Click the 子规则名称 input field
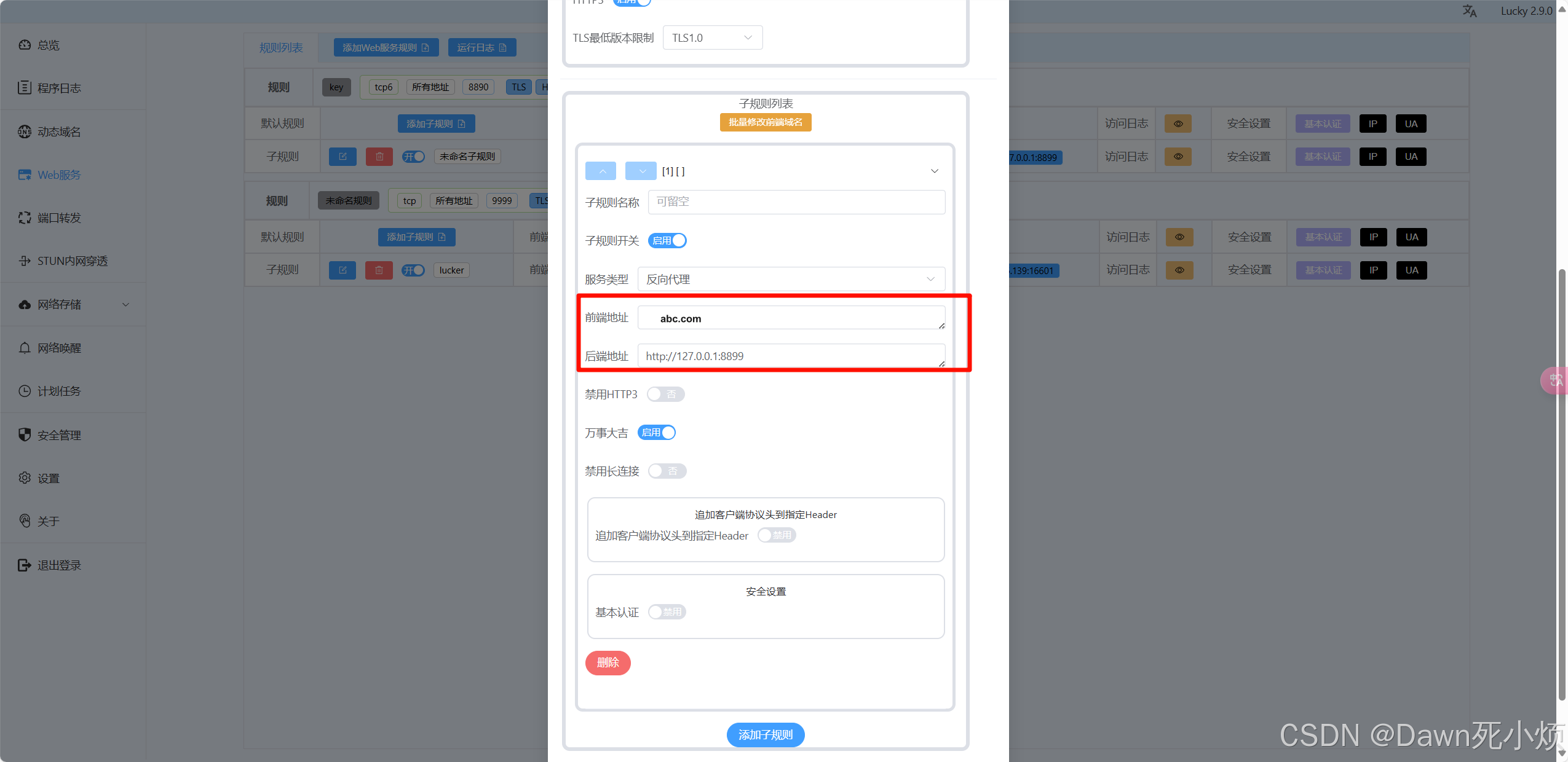The image size is (1568, 762). [796, 202]
